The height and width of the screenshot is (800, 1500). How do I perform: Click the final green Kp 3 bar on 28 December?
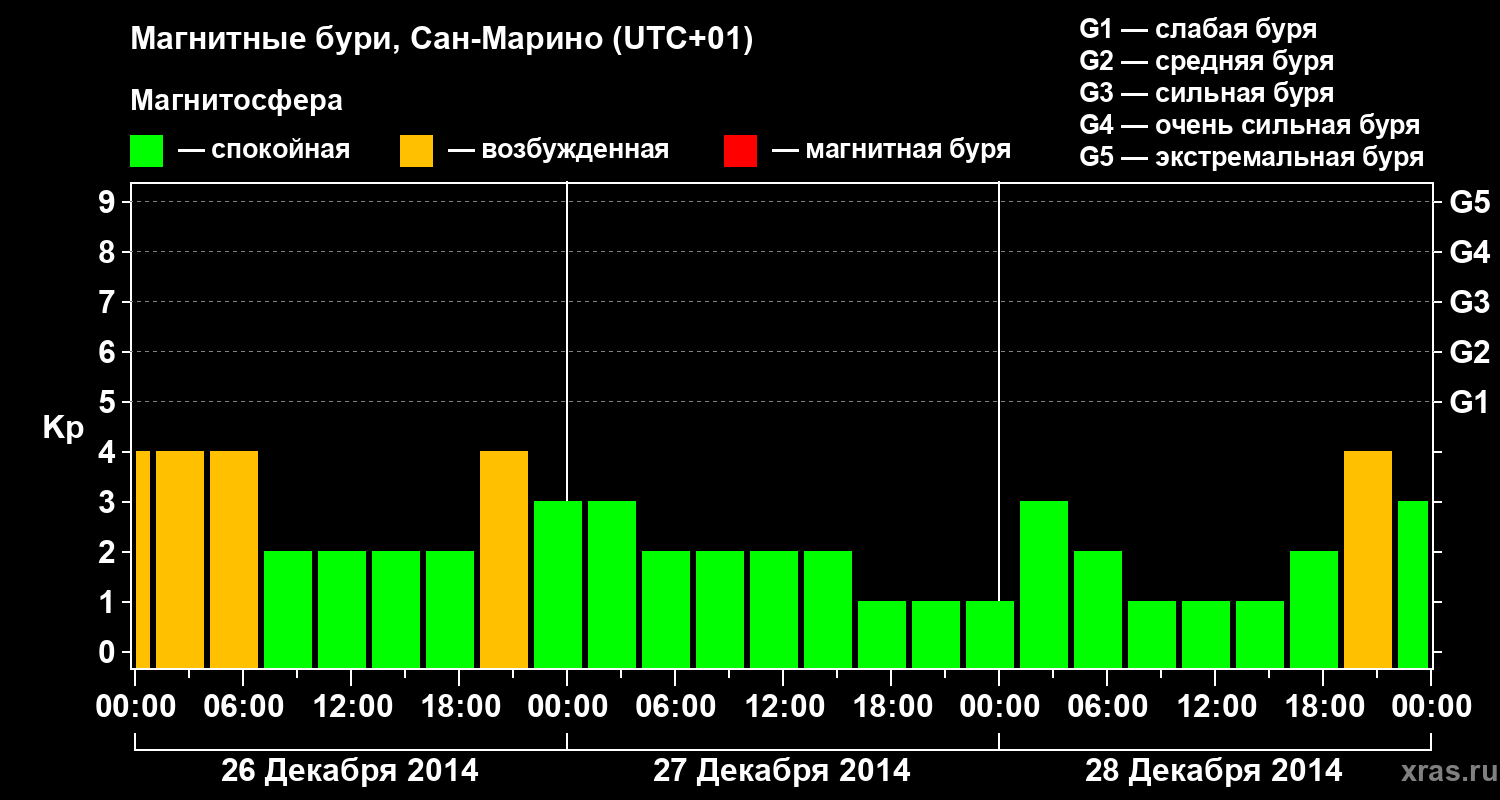point(1413,584)
